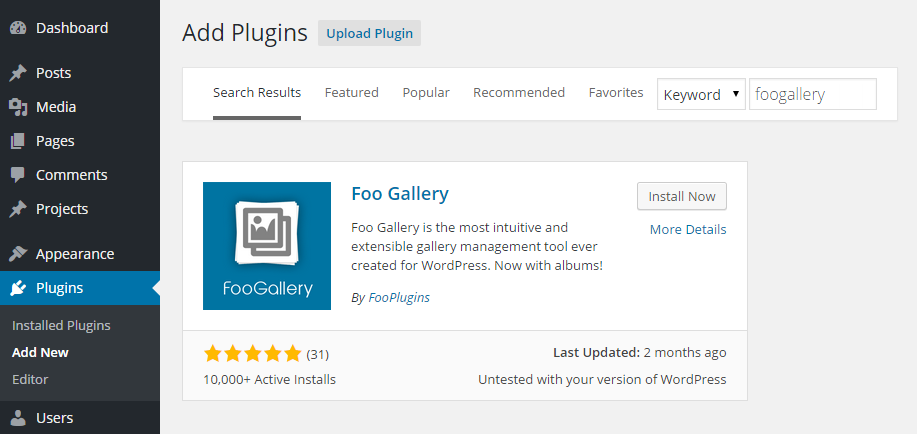Go to Installed Plugins submenu item
The height and width of the screenshot is (434, 917).
tap(61, 325)
